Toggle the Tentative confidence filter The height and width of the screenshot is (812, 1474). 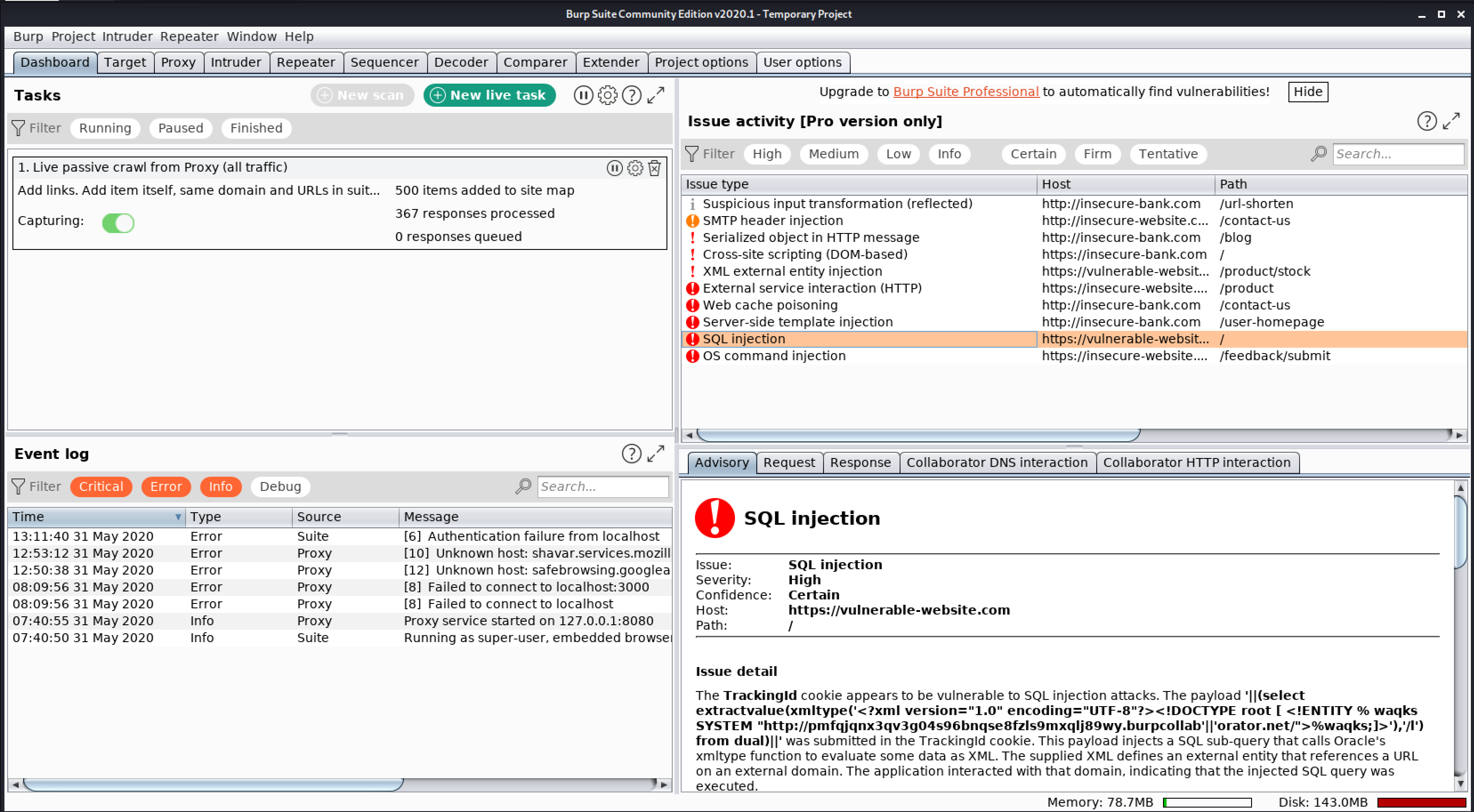click(x=1167, y=154)
